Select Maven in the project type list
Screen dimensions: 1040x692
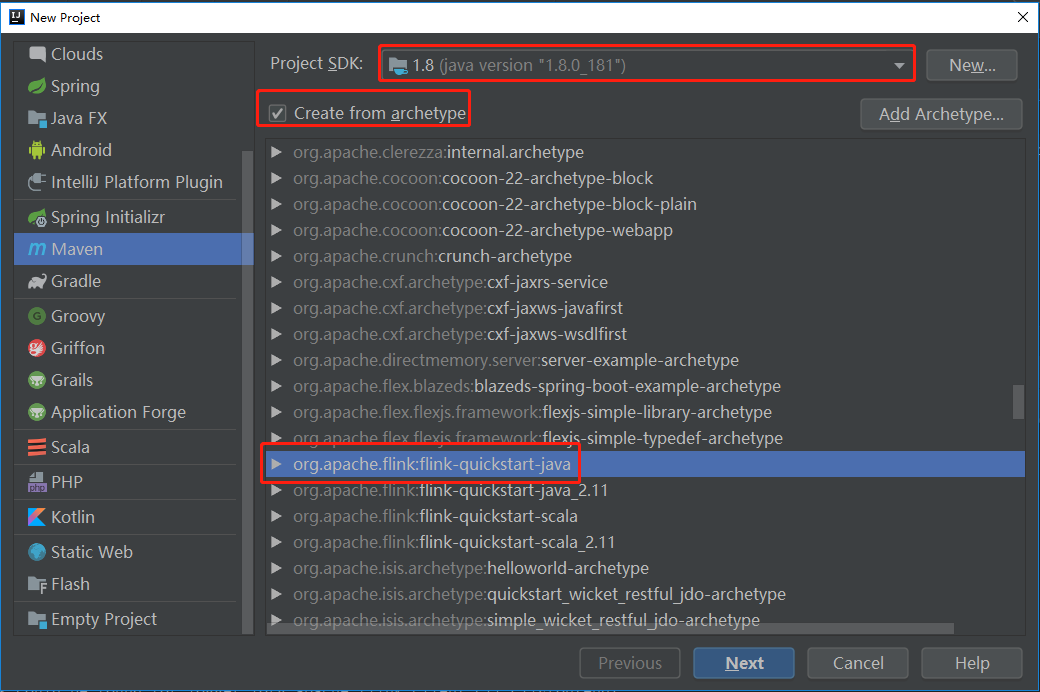(x=133, y=249)
